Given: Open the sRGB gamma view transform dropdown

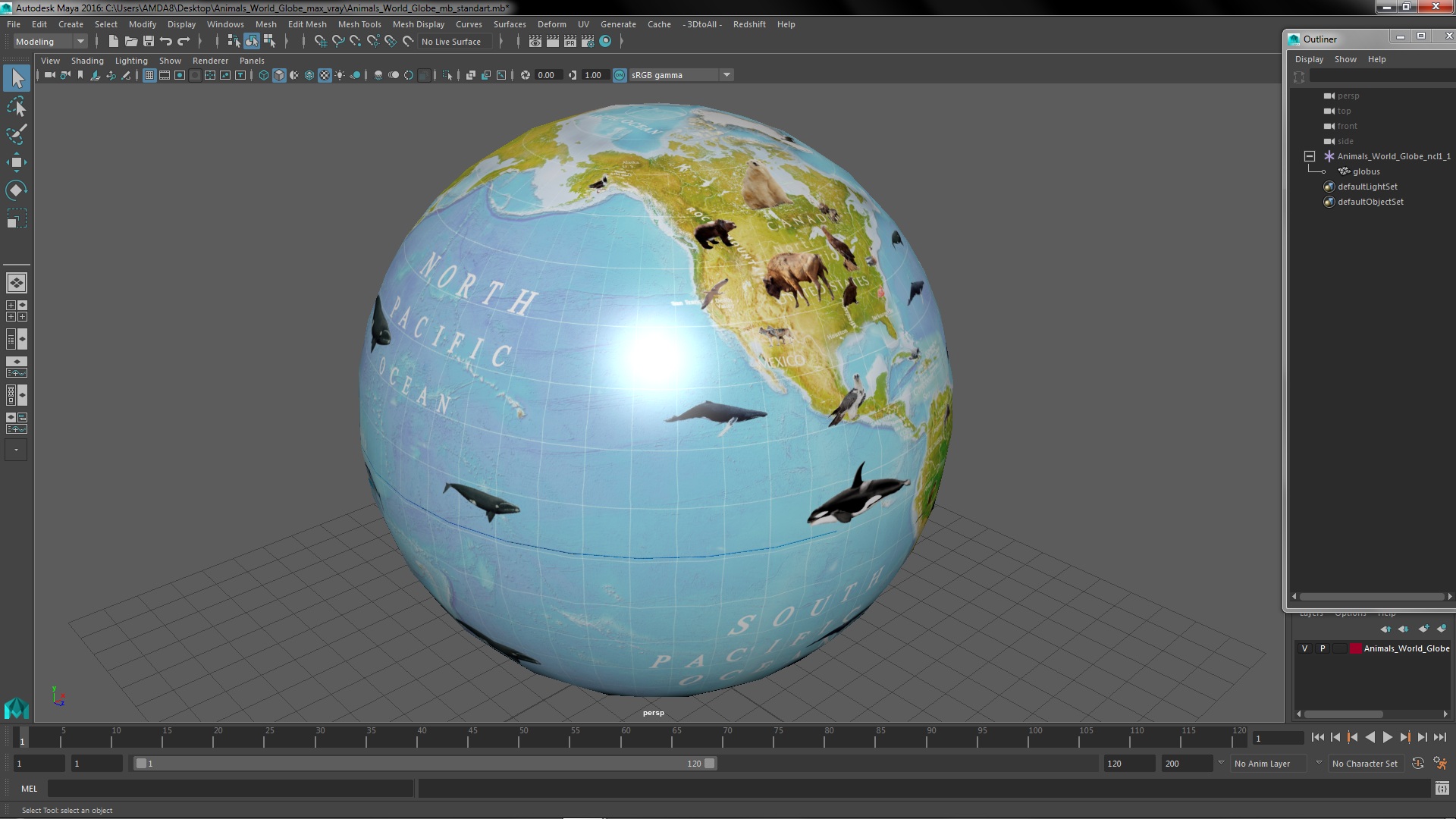Looking at the screenshot, I should point(726,75).
